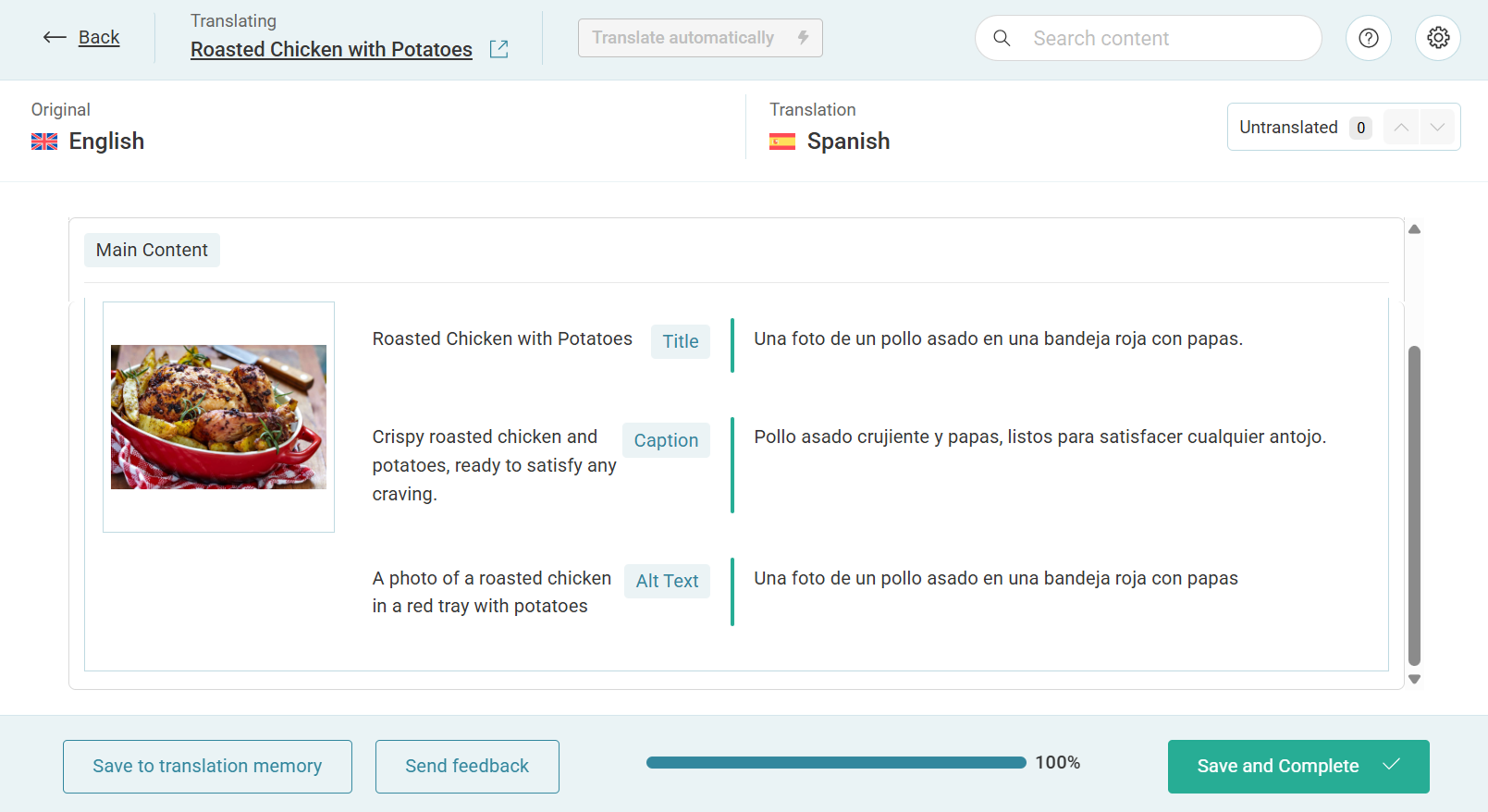Viewport: 1488px width, 812px height.
Task: Click the 'Spanish' language label
Action: [848, 141]
